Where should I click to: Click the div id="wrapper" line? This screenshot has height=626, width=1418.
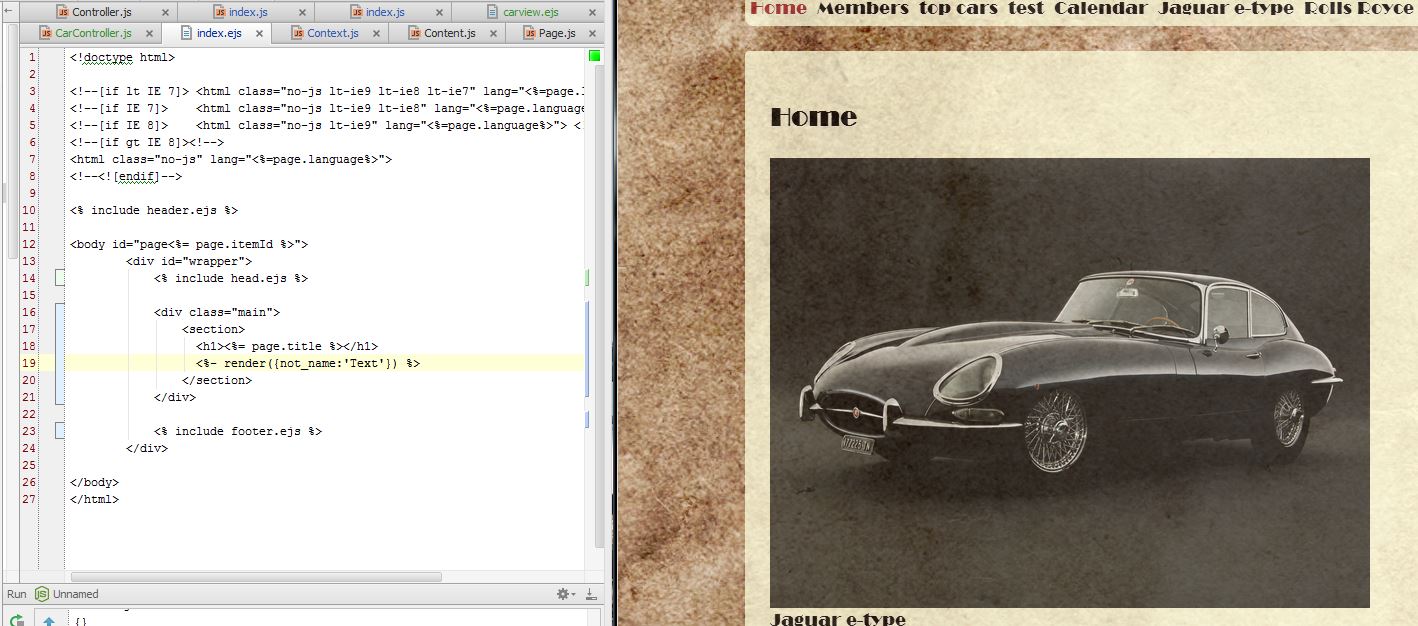(189, 261)
